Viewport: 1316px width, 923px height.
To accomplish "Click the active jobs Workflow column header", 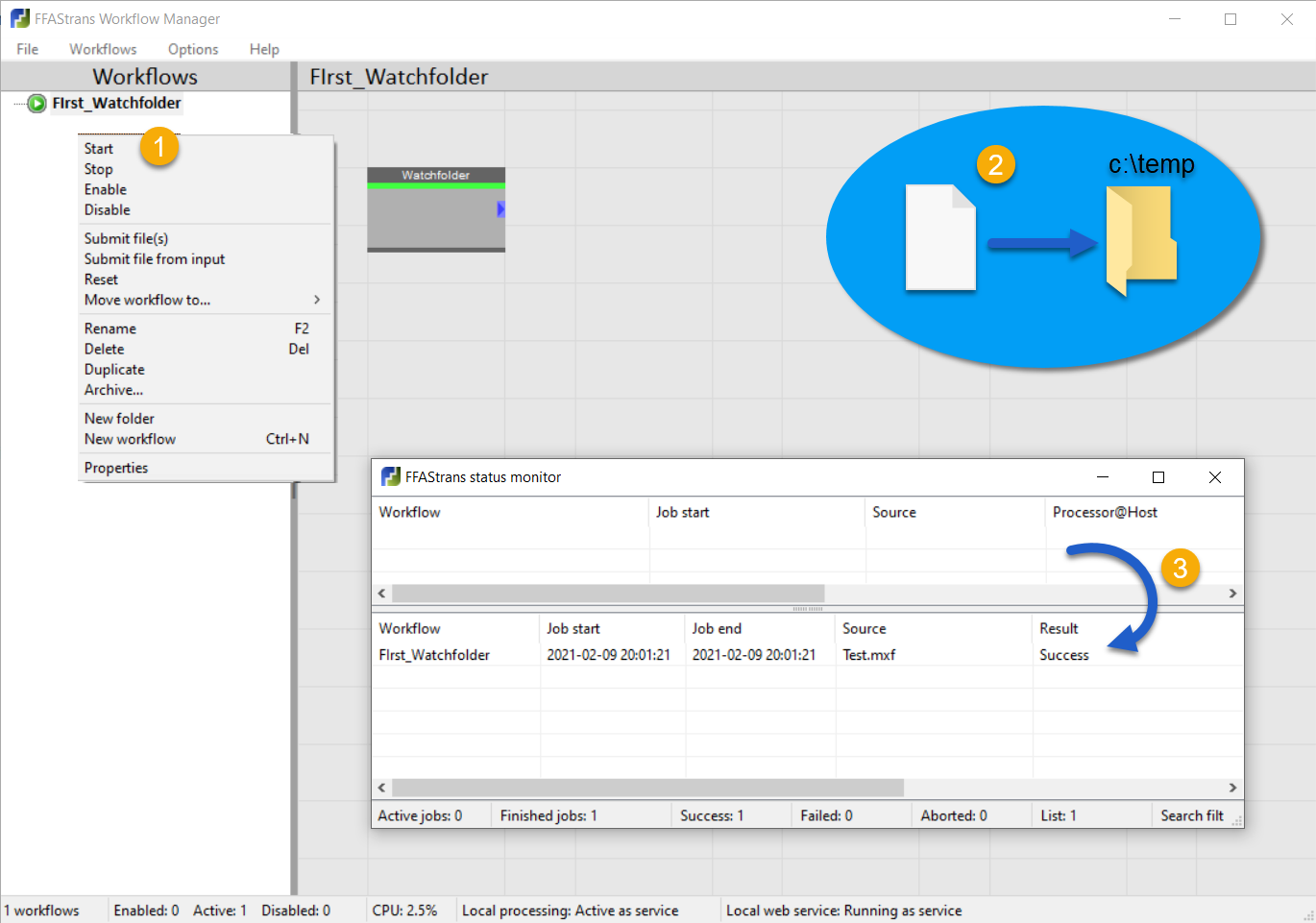I will [510, 512].
